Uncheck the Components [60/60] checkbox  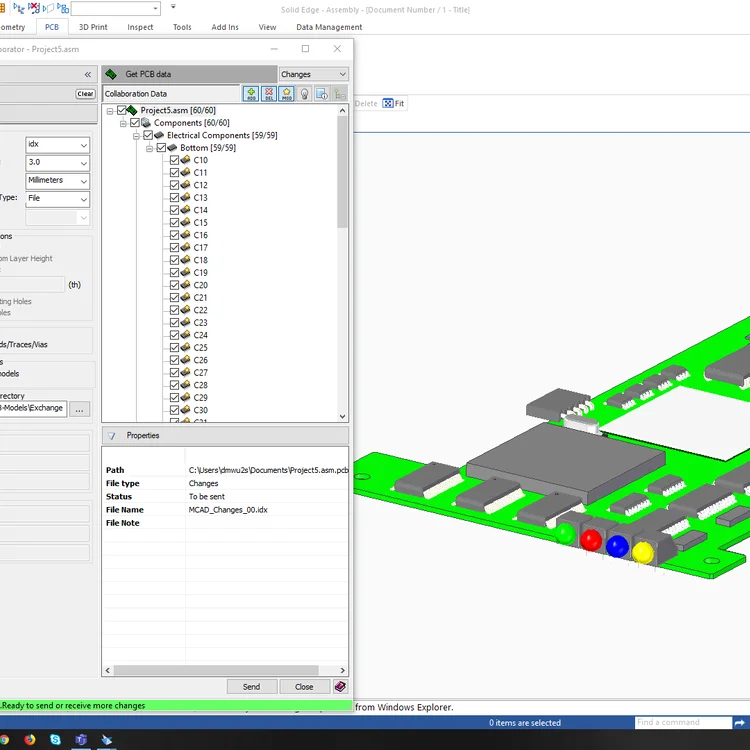135,123
